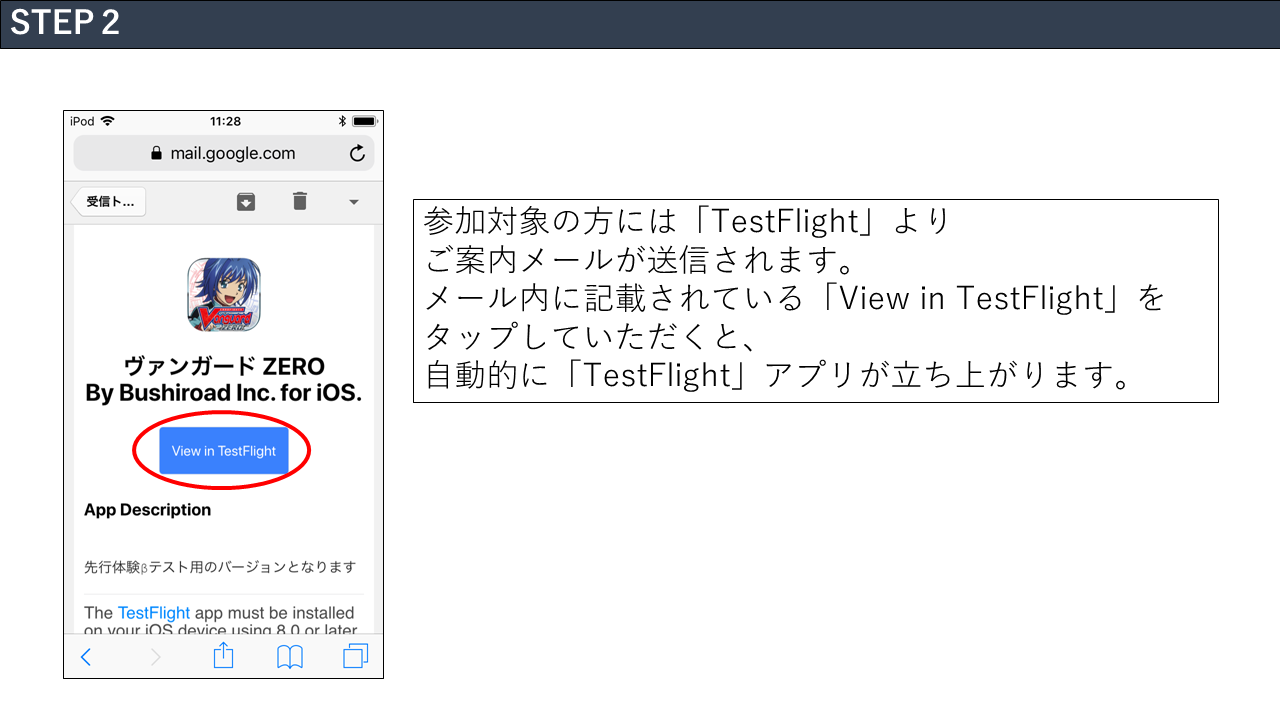Open the Gmail more-actions dropdown arrow
The image size is (1280, 720).
pyautogui.click(x=353, y=202)
